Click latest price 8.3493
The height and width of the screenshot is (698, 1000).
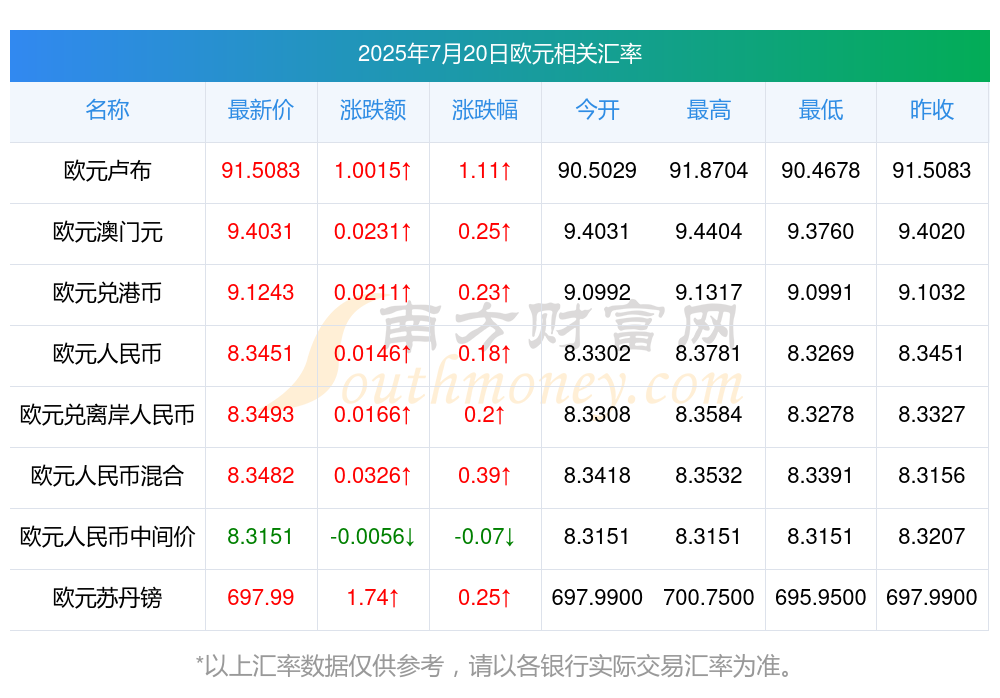[x=261, y=414]
